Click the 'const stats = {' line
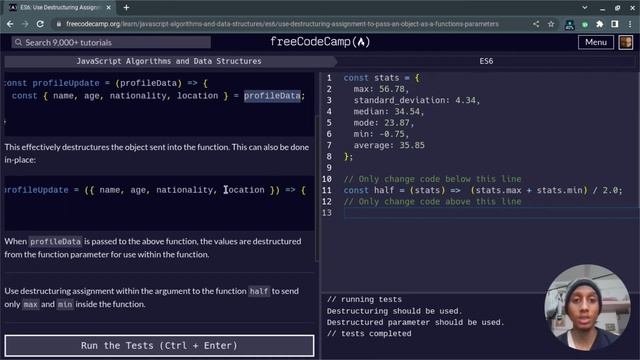The height and width of the screenshot is (360, 640). point(381,78)
